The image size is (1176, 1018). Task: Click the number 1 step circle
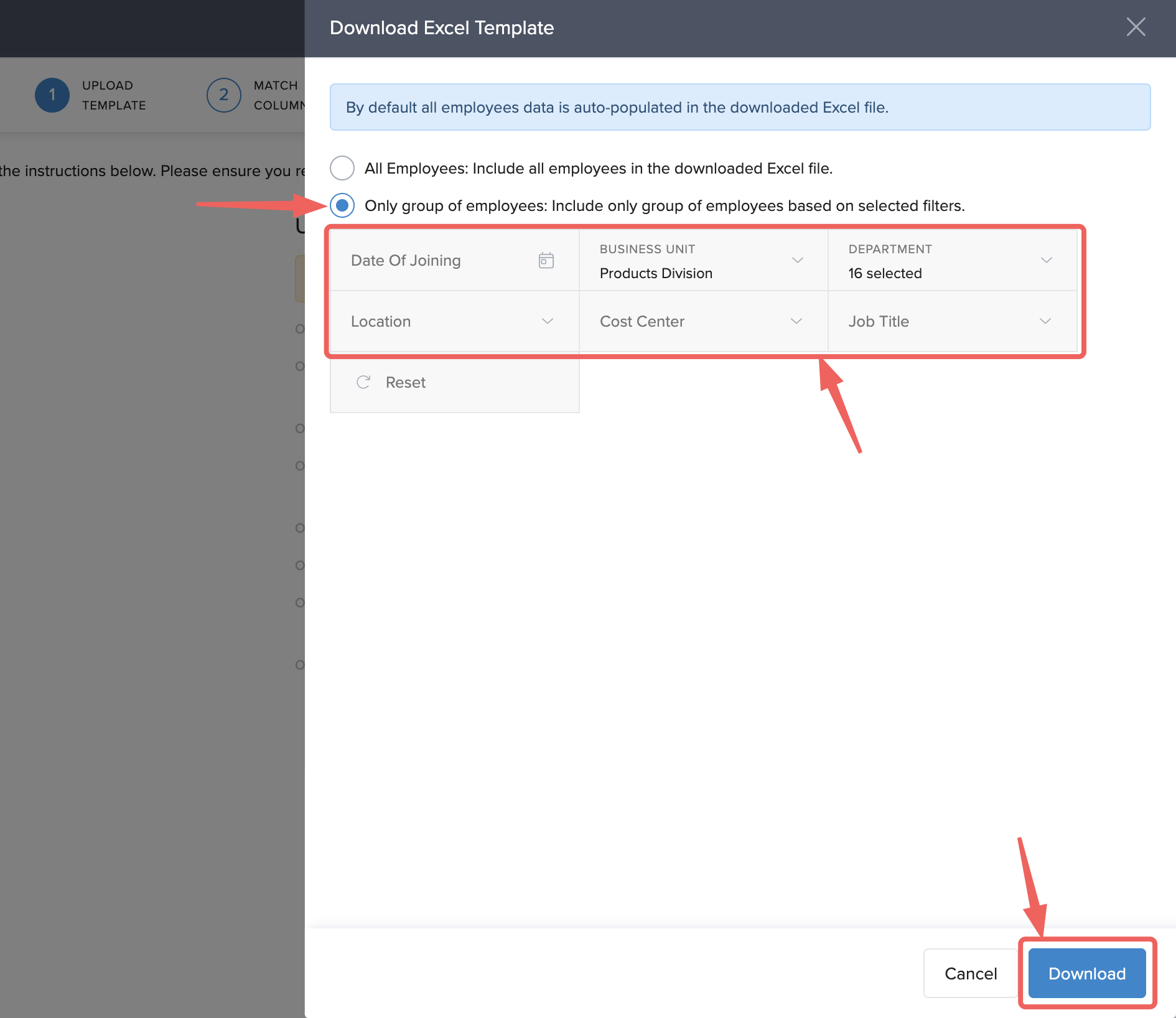pyautogui.click(x=52, y=95)
